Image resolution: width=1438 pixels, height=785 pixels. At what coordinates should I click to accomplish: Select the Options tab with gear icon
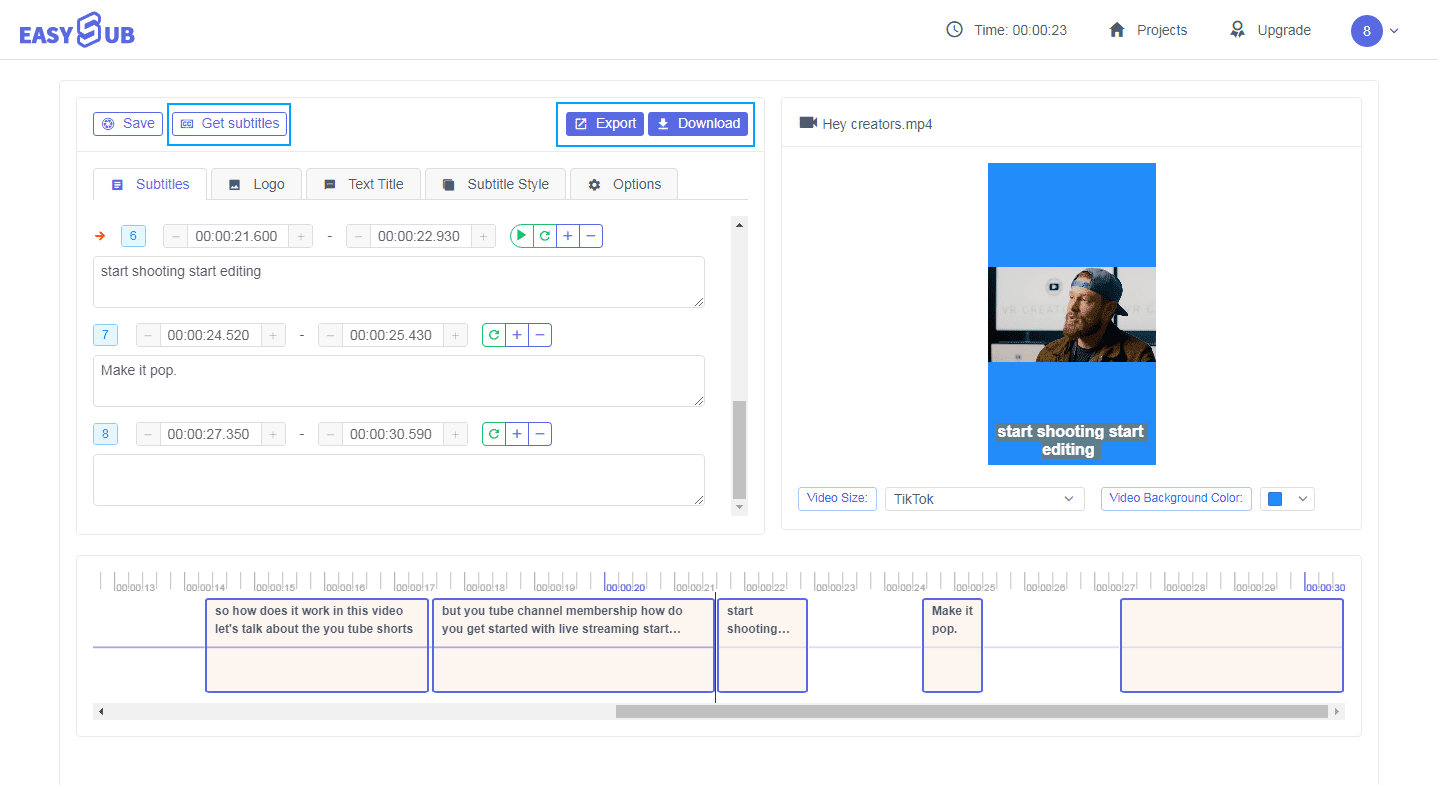(x=624, y=184)
